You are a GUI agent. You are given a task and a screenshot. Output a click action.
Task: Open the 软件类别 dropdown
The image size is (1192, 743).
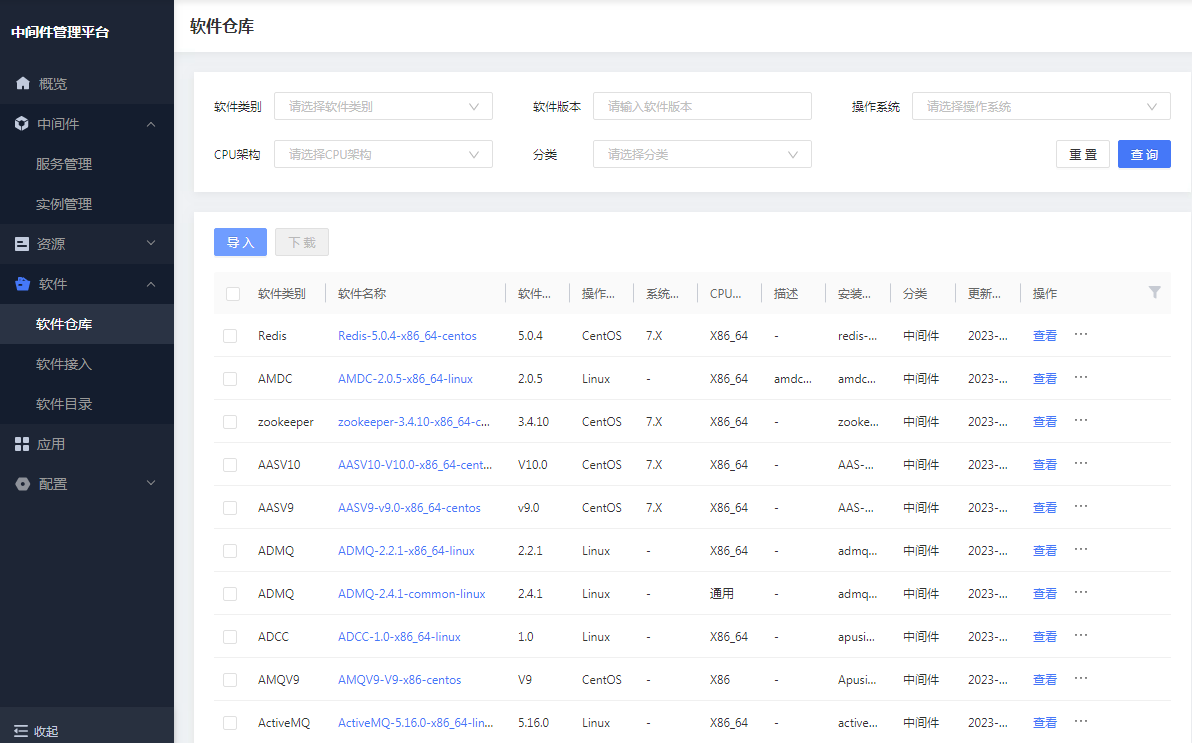coord(383,106)
